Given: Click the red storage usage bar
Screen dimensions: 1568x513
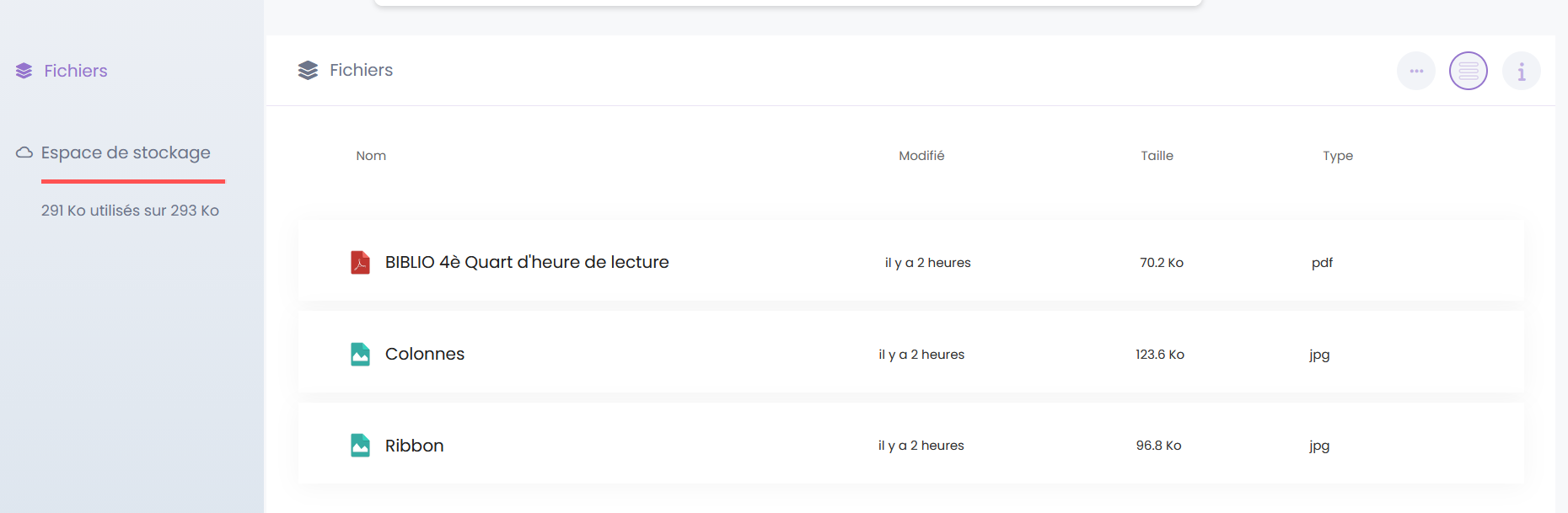Looking at the screenshot, I should pyautogui.click(x=133, y=181).
